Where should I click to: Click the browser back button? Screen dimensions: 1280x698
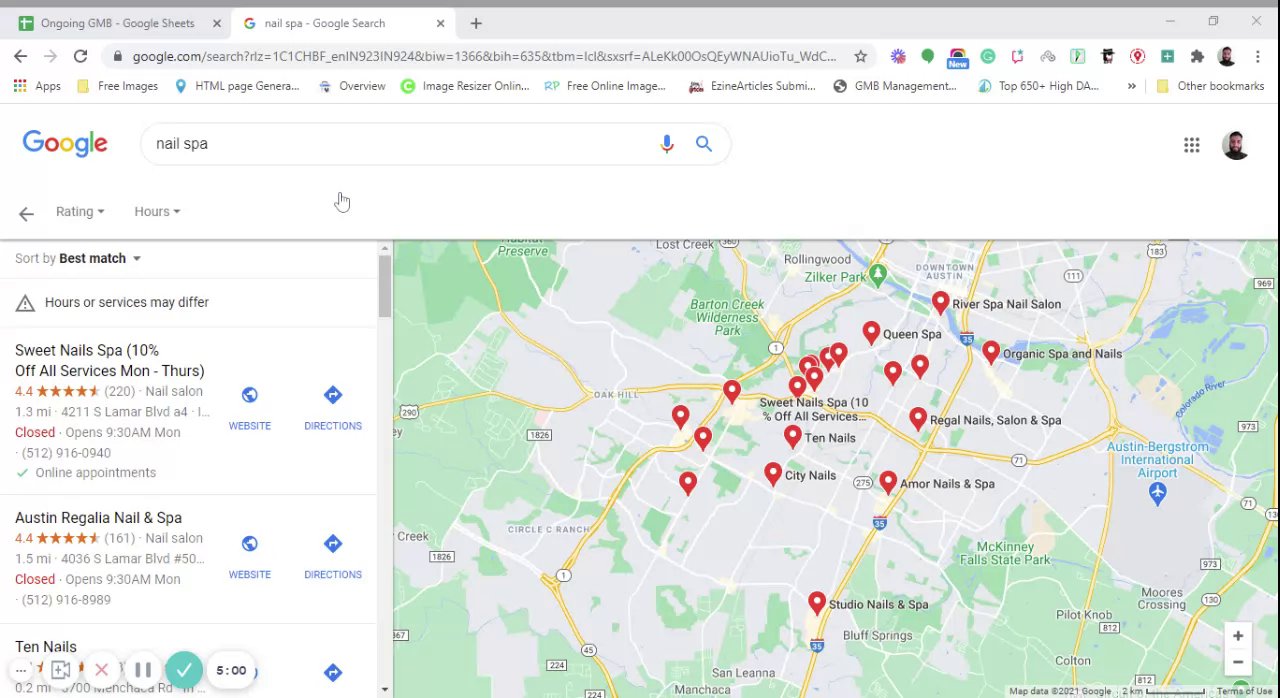[21, 56]
